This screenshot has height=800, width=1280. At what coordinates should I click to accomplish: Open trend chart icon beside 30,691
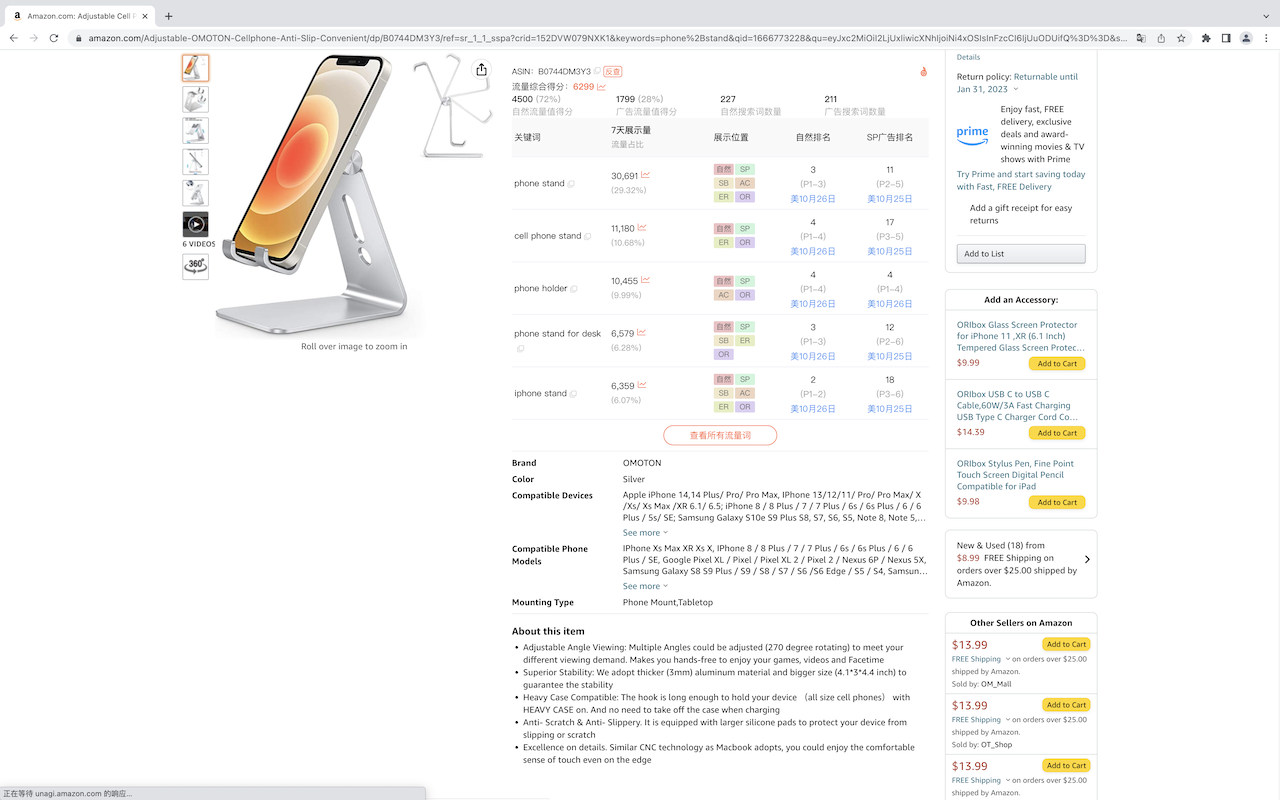coord(645,175)
